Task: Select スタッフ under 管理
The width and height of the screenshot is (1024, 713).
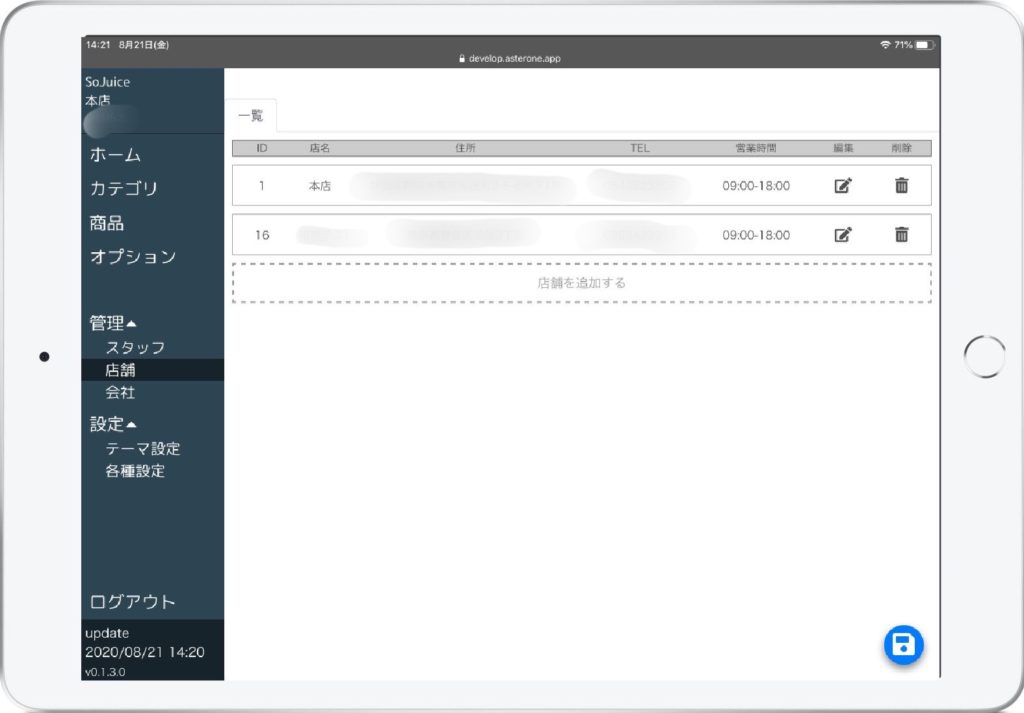Action: click(x=135, y=347)
